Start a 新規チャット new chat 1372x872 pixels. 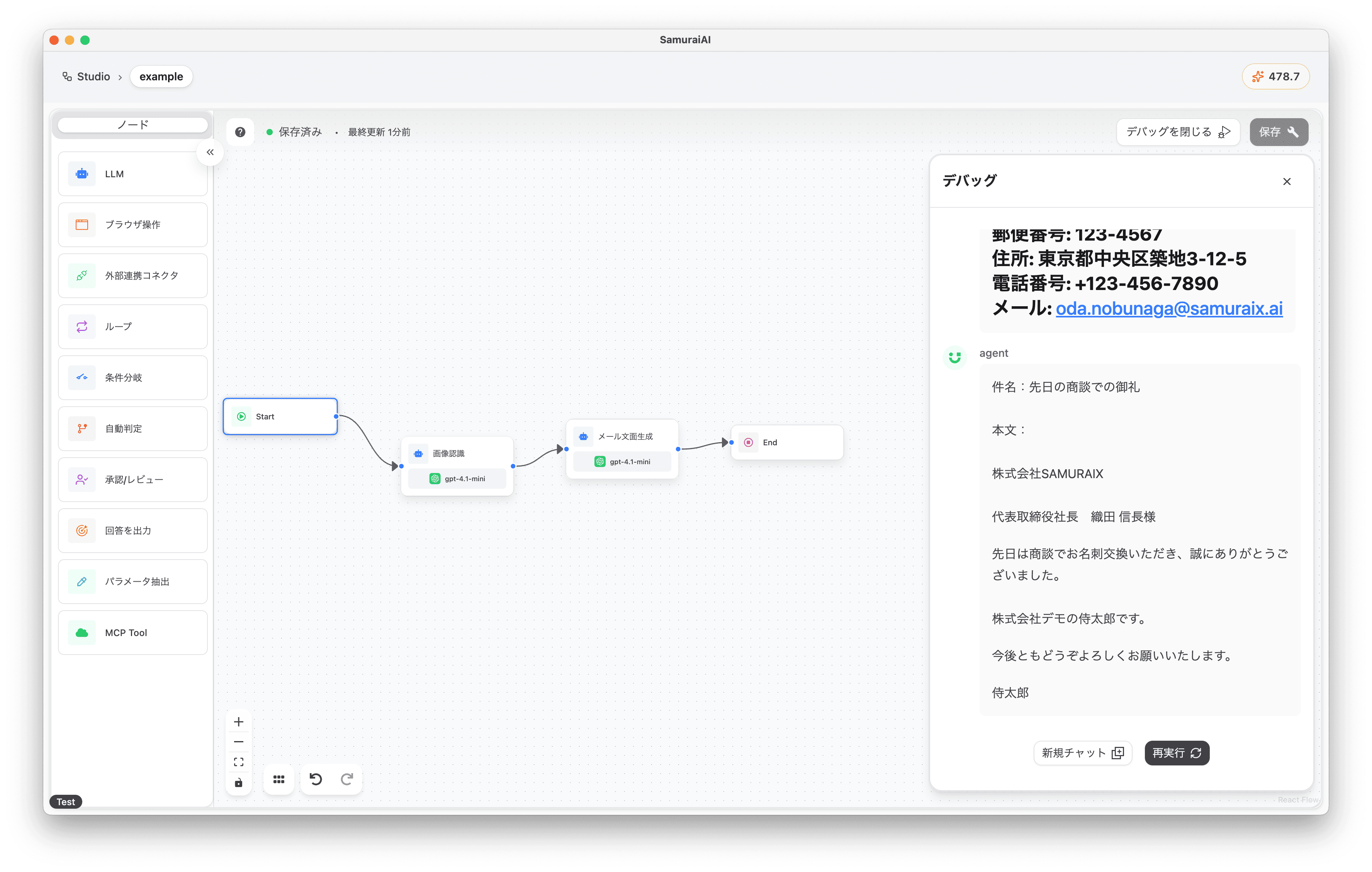tap(1082, 752)
